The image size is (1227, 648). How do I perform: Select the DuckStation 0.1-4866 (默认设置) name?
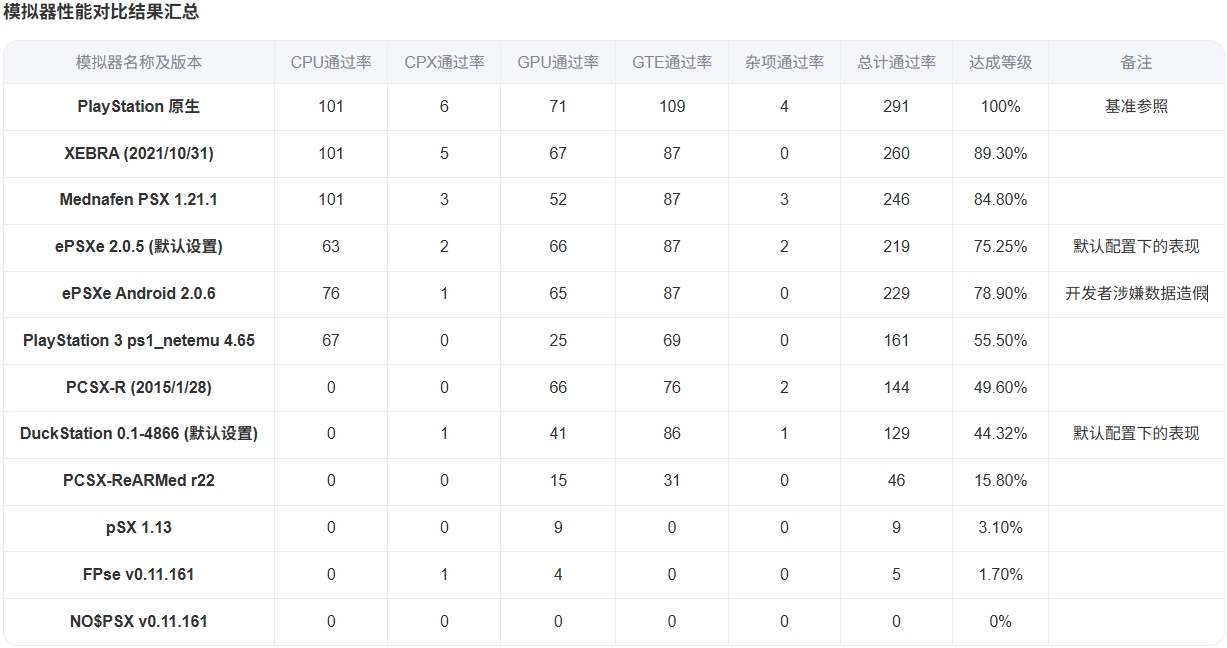click(139, 433)
